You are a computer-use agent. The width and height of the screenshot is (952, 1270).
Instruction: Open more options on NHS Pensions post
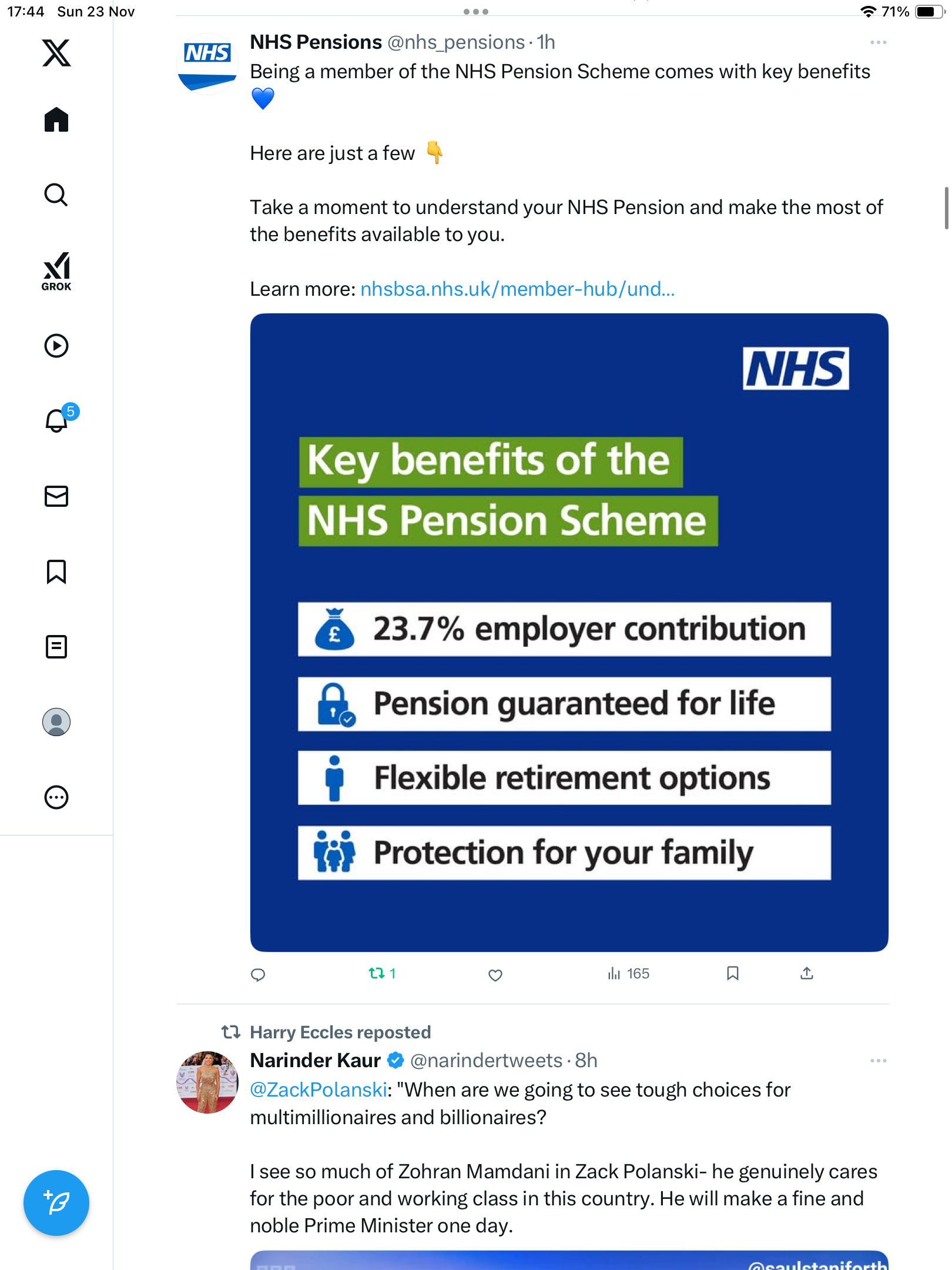[878, 42]
